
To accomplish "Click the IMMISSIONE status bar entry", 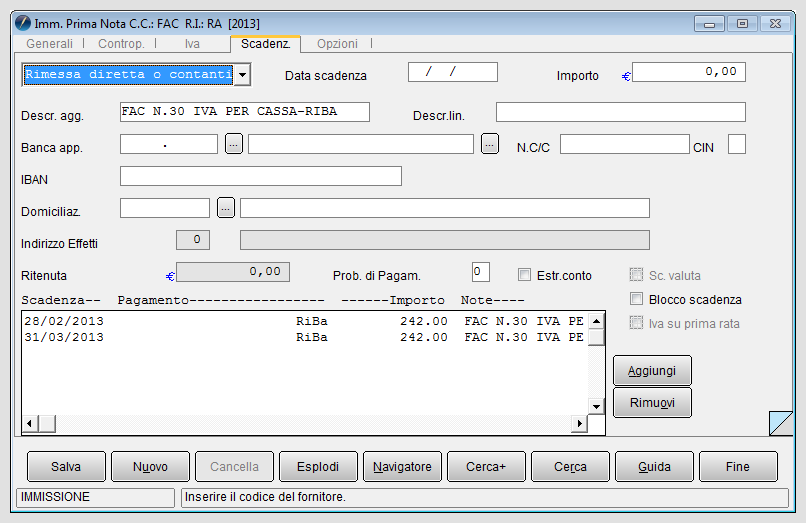I will (96, 497).
